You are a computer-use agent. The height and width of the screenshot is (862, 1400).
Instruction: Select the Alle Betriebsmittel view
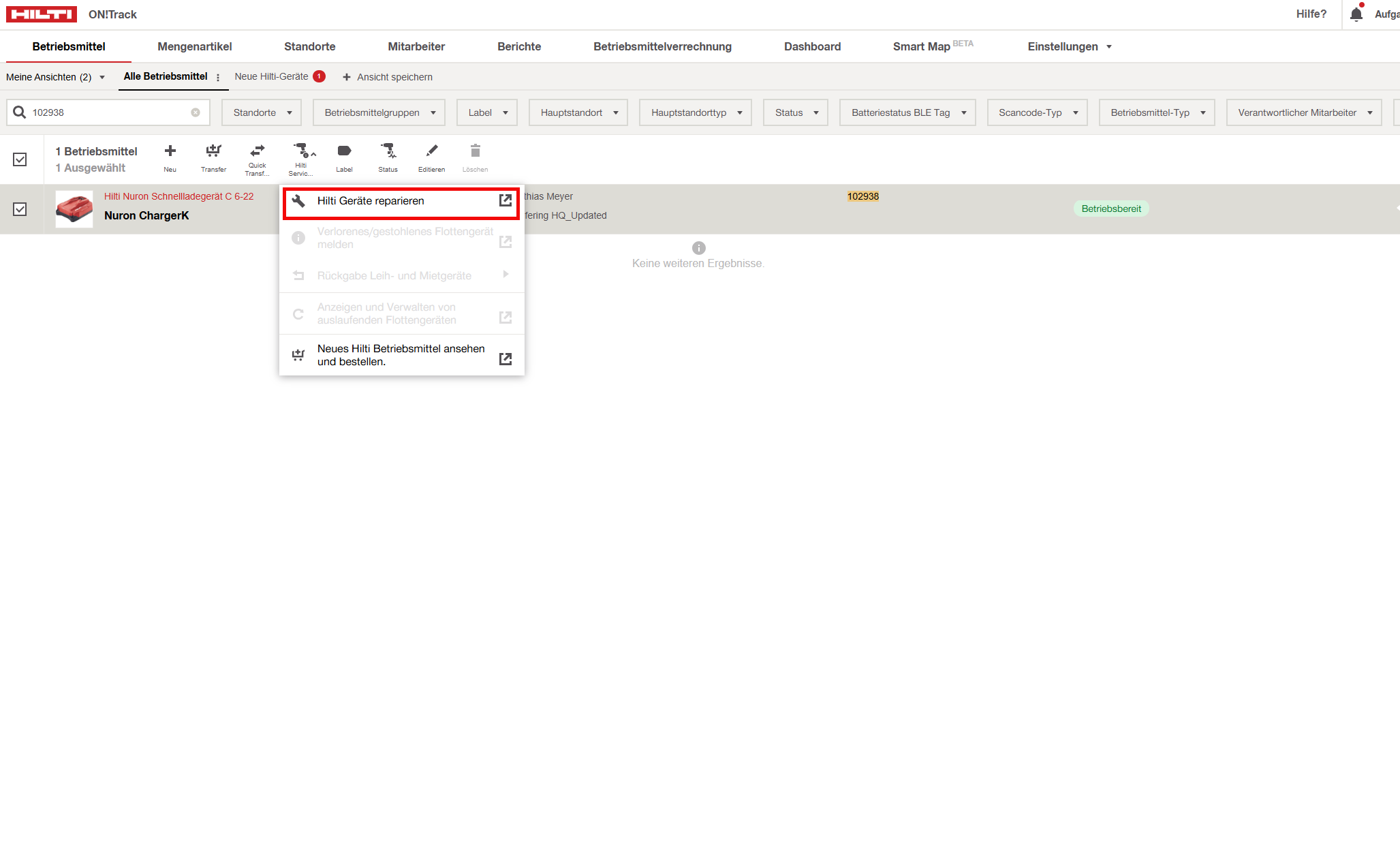166,76
